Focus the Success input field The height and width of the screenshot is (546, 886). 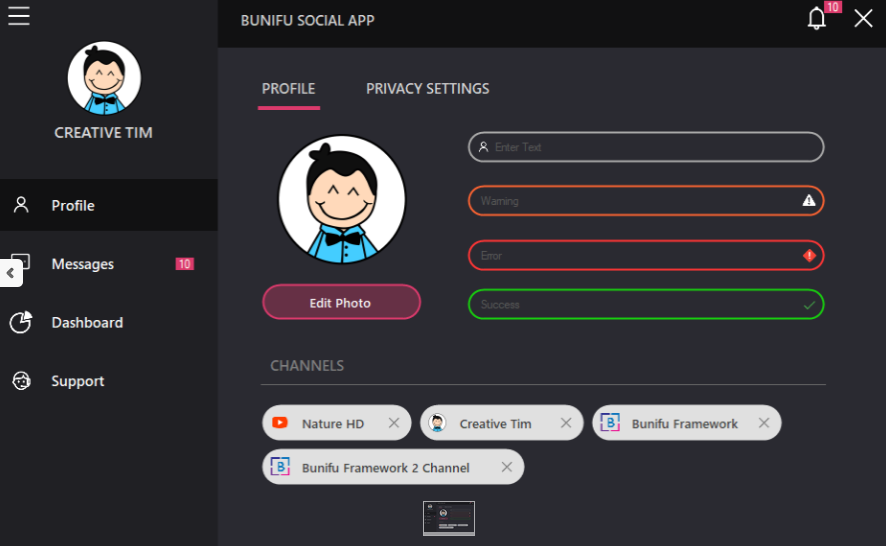[x=646, y=304]
